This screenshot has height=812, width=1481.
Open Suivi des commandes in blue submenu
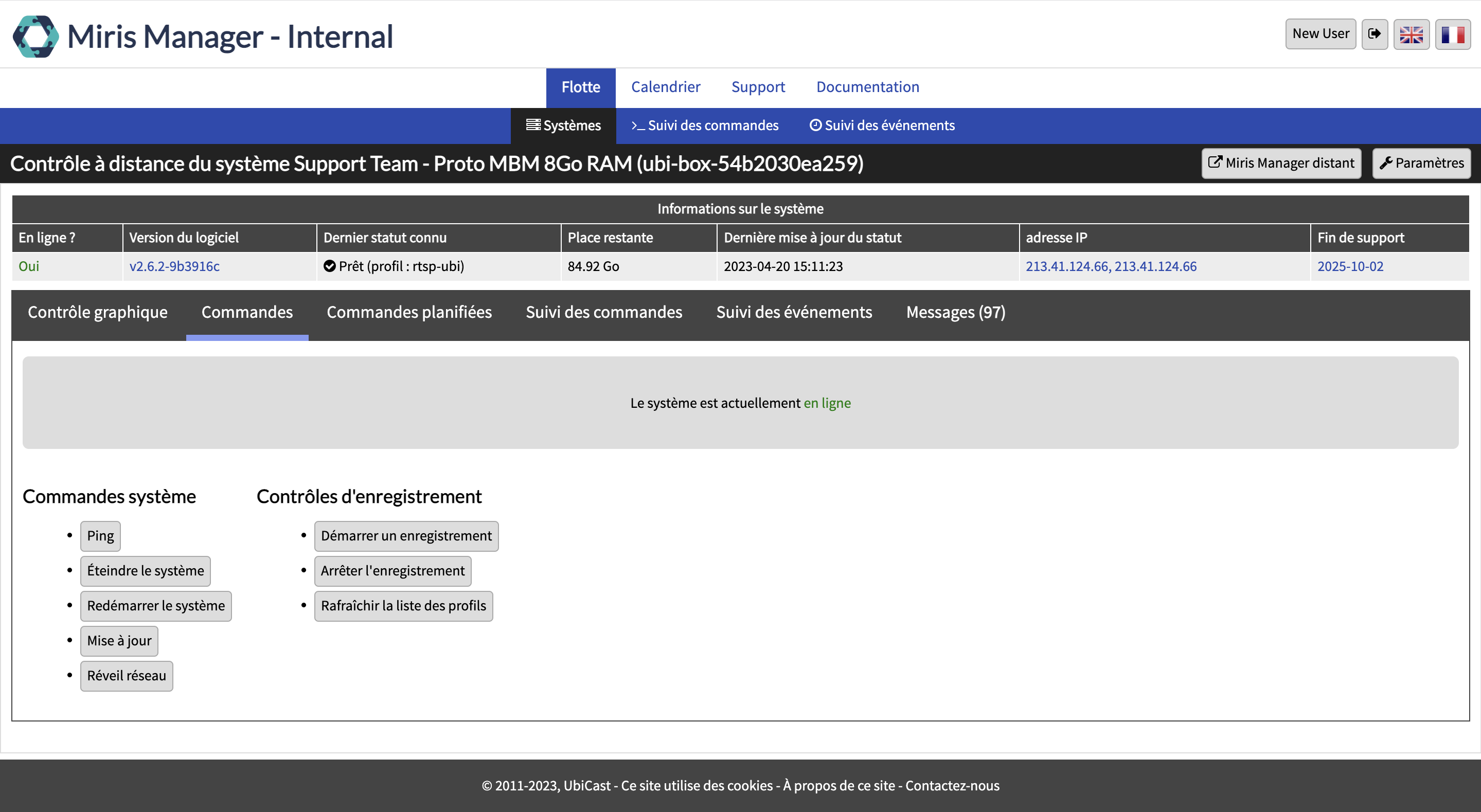point(705,125)
